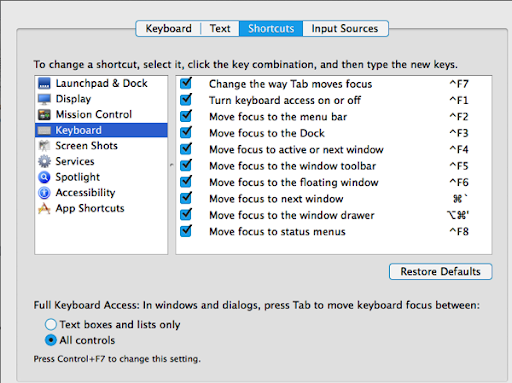Click the ^F7 key combination

point(459,84)
